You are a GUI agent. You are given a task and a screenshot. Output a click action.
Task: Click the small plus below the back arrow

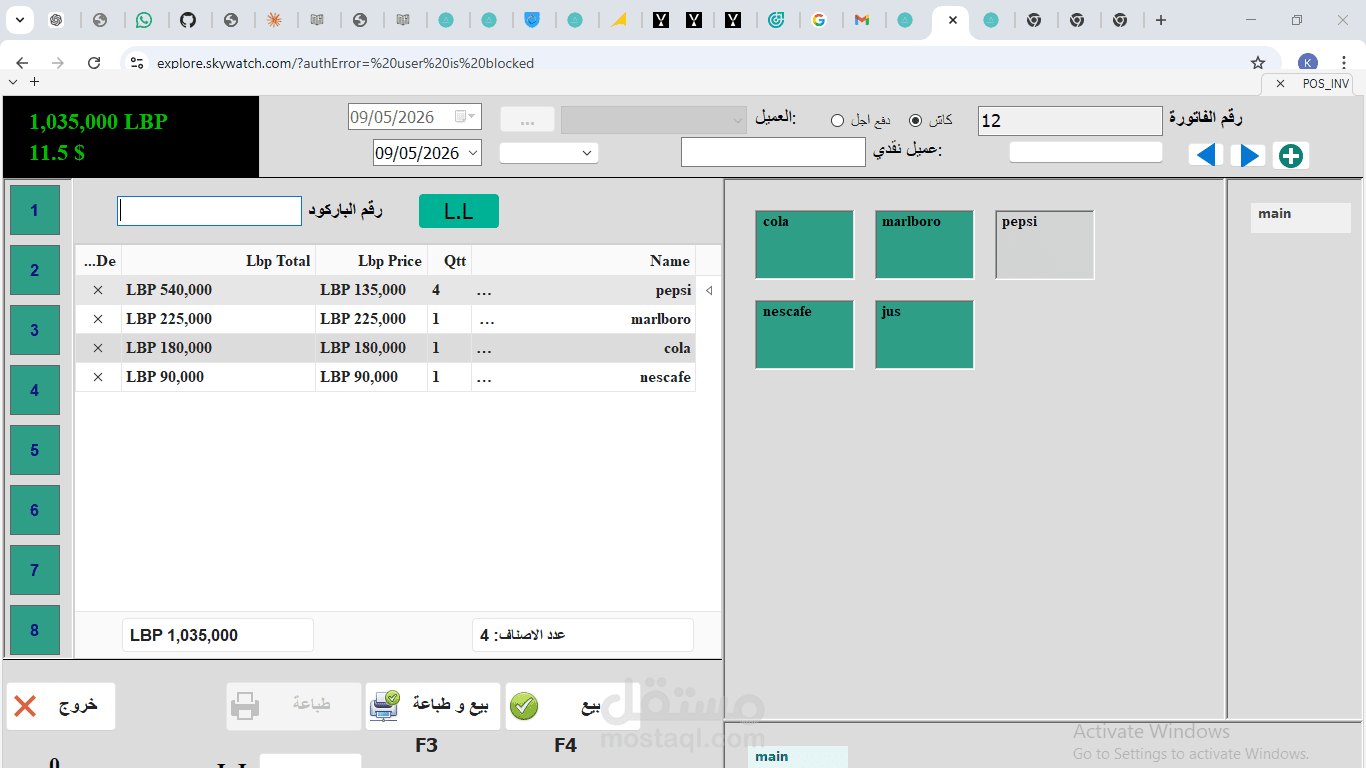34,82
